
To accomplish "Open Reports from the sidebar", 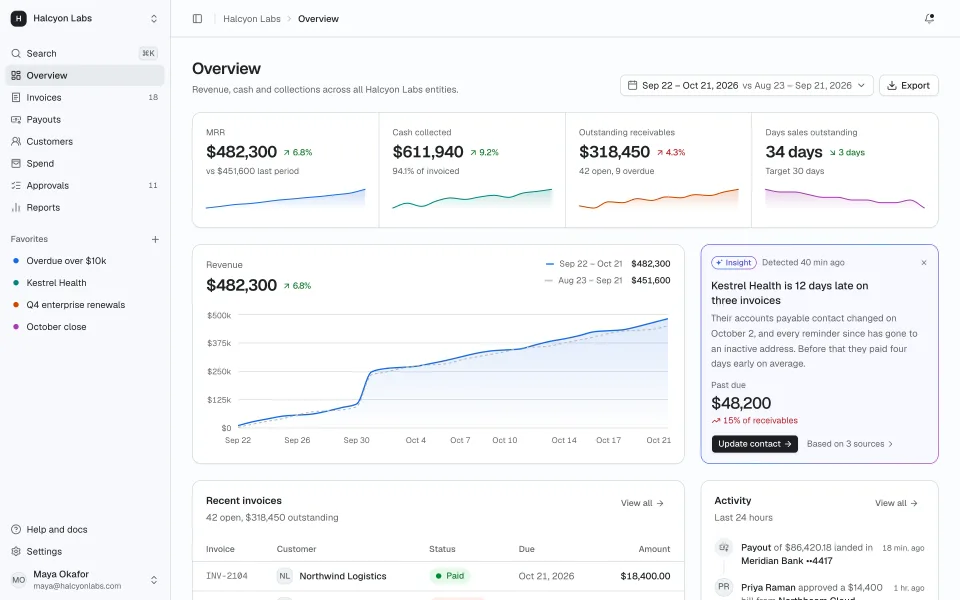I will click(85, 208).
